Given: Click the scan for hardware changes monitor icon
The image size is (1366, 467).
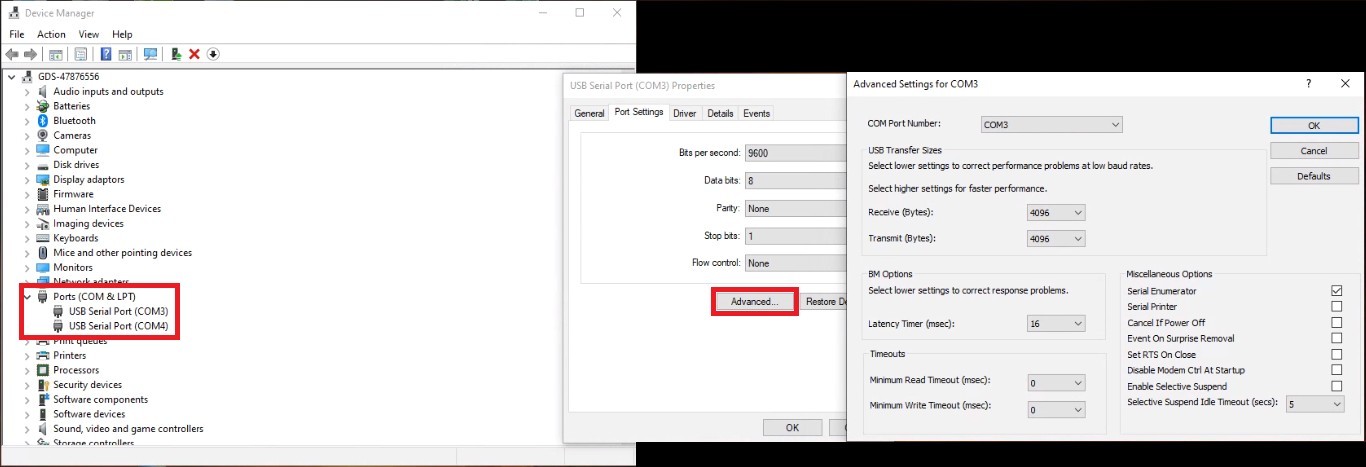Looking at the screenshot, I should click(150, 54).
